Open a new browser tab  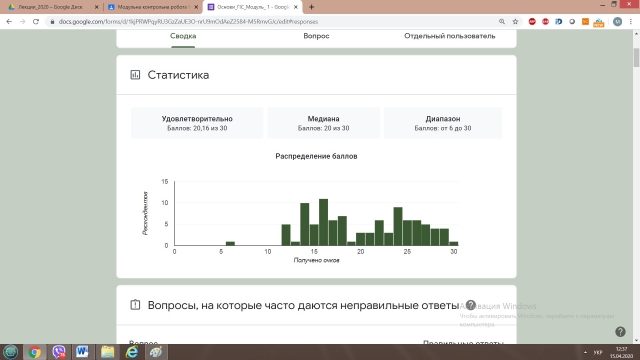pyautogui.click(x=311, y=7)
